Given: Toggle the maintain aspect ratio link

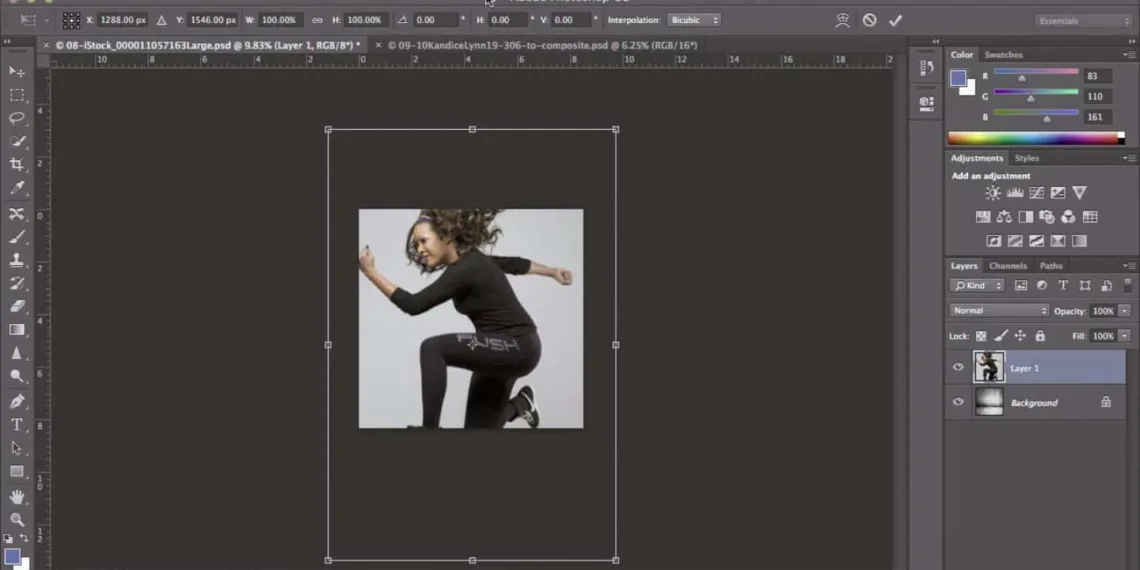Looking at the screenshot, I should [x=317, y=20].
